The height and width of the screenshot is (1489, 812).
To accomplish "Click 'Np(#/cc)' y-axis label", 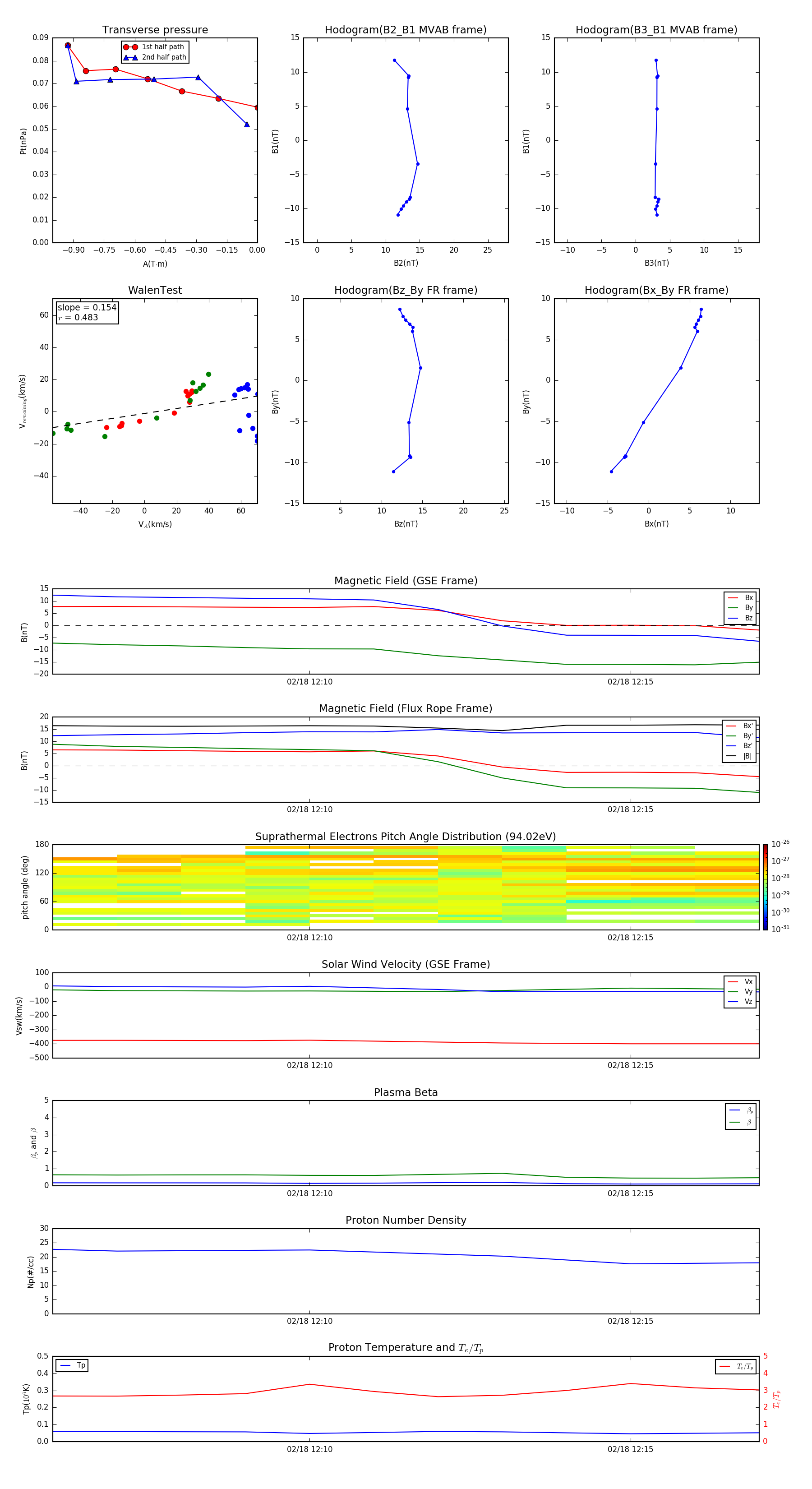I will click(31, 1272).
